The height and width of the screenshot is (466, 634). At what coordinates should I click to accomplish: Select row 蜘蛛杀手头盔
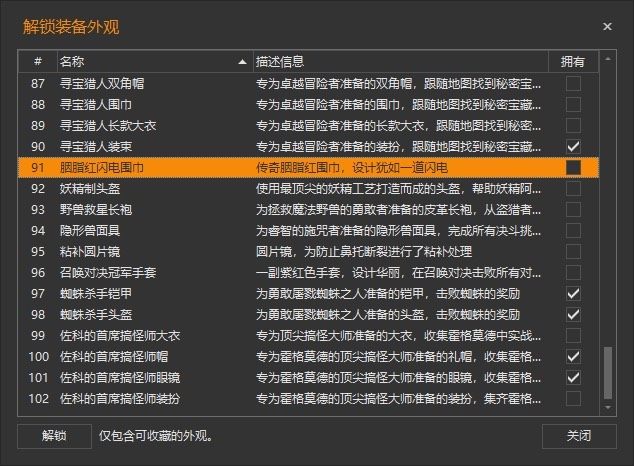309,315
